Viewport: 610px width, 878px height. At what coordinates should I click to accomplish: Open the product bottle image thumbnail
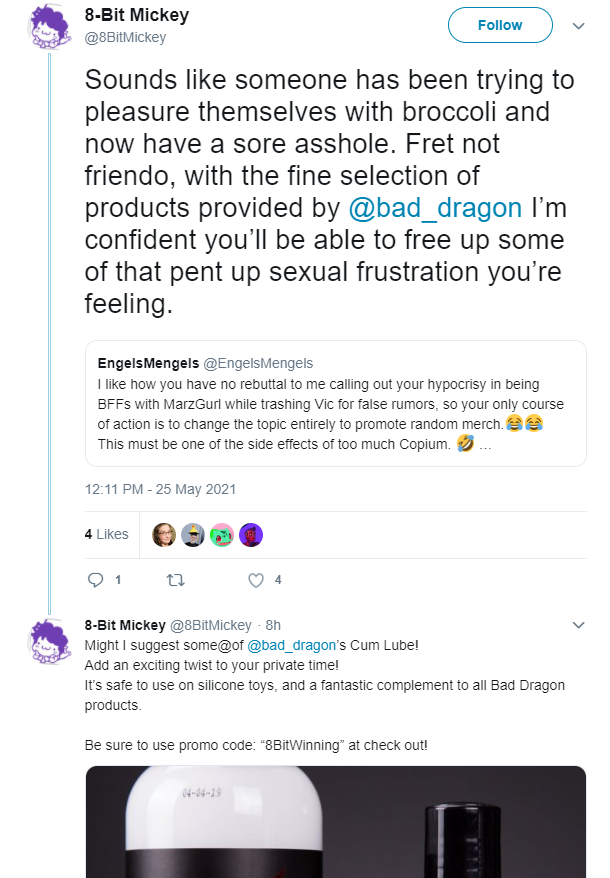(x=336, y=821)
